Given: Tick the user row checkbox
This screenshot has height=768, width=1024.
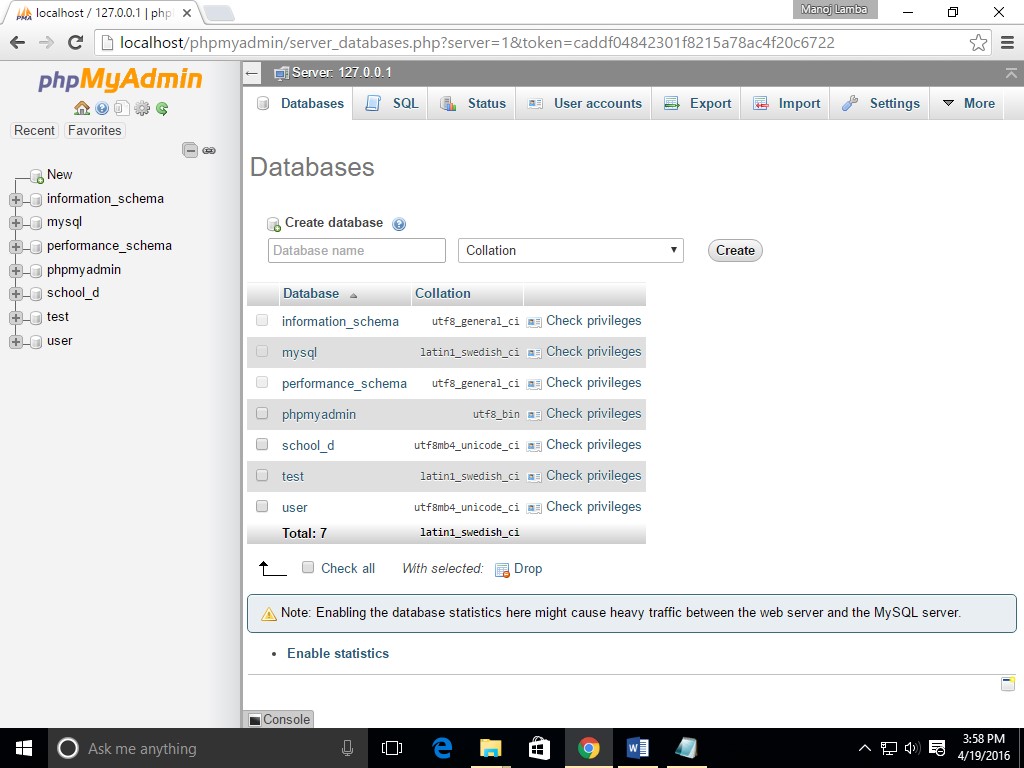Looking at the screenshot, I should 262,506.
